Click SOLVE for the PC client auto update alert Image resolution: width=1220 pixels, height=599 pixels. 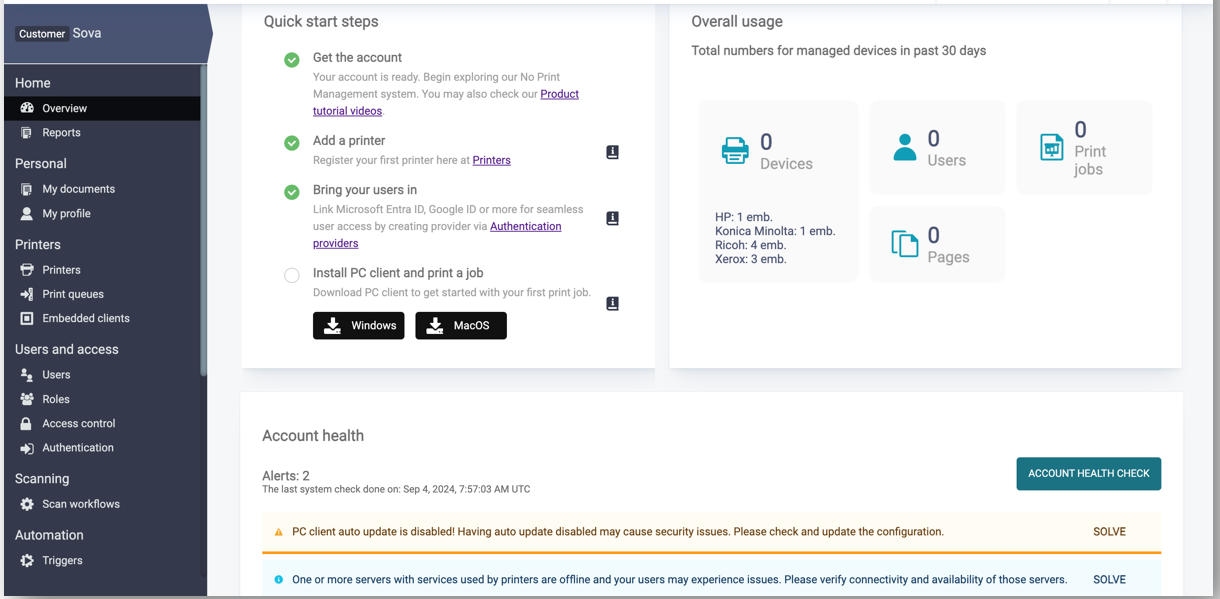1109,532
